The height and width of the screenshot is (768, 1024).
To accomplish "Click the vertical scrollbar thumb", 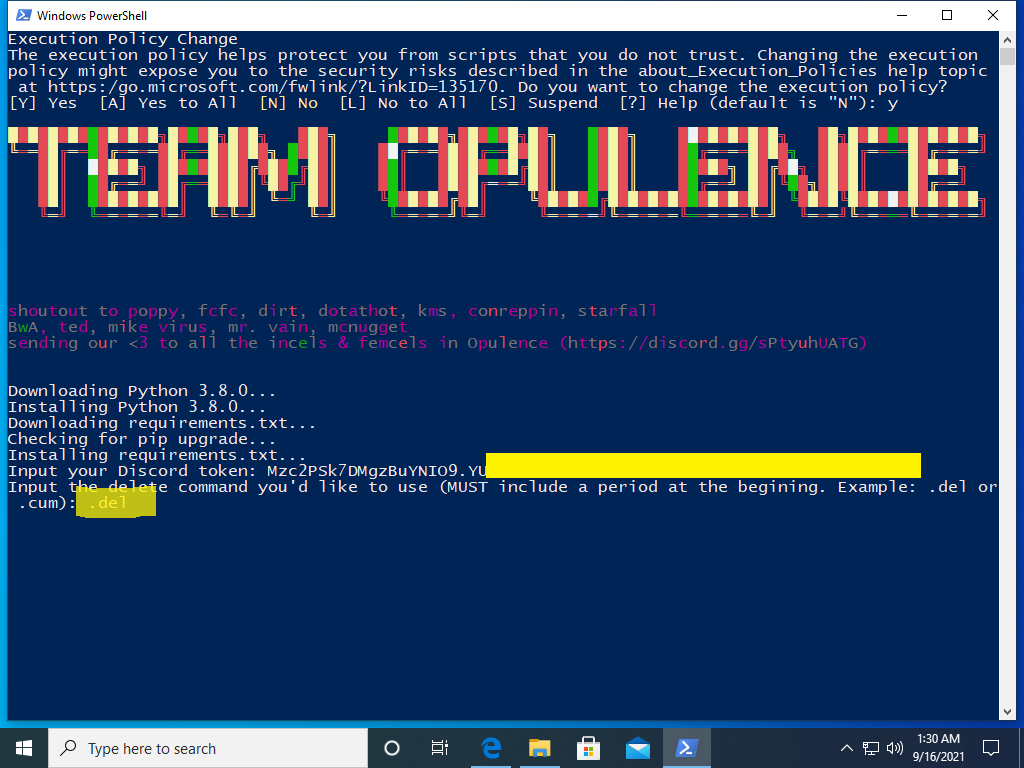I will (1008, 56).
